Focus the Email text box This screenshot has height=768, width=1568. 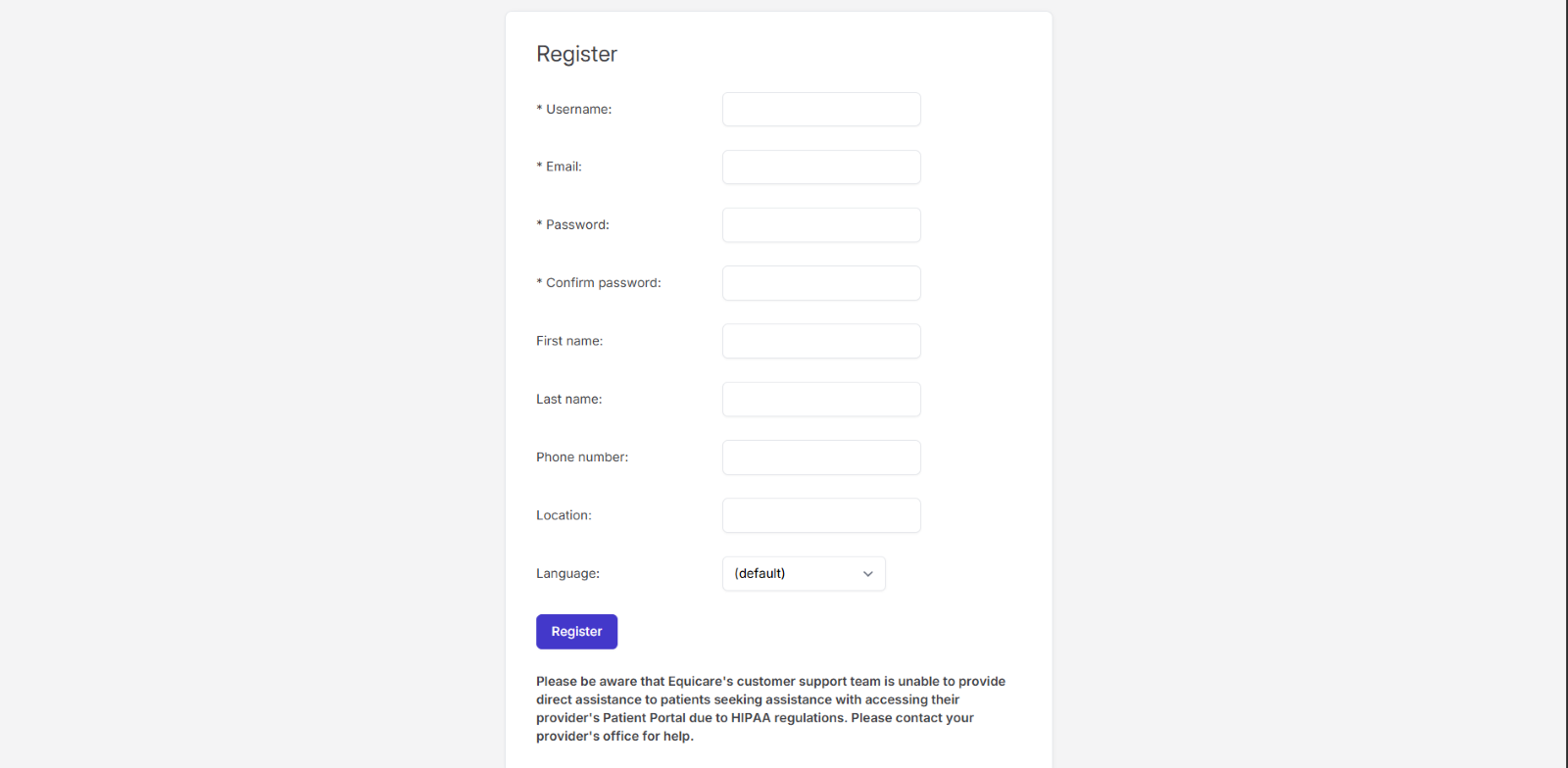tap(821, 168)
